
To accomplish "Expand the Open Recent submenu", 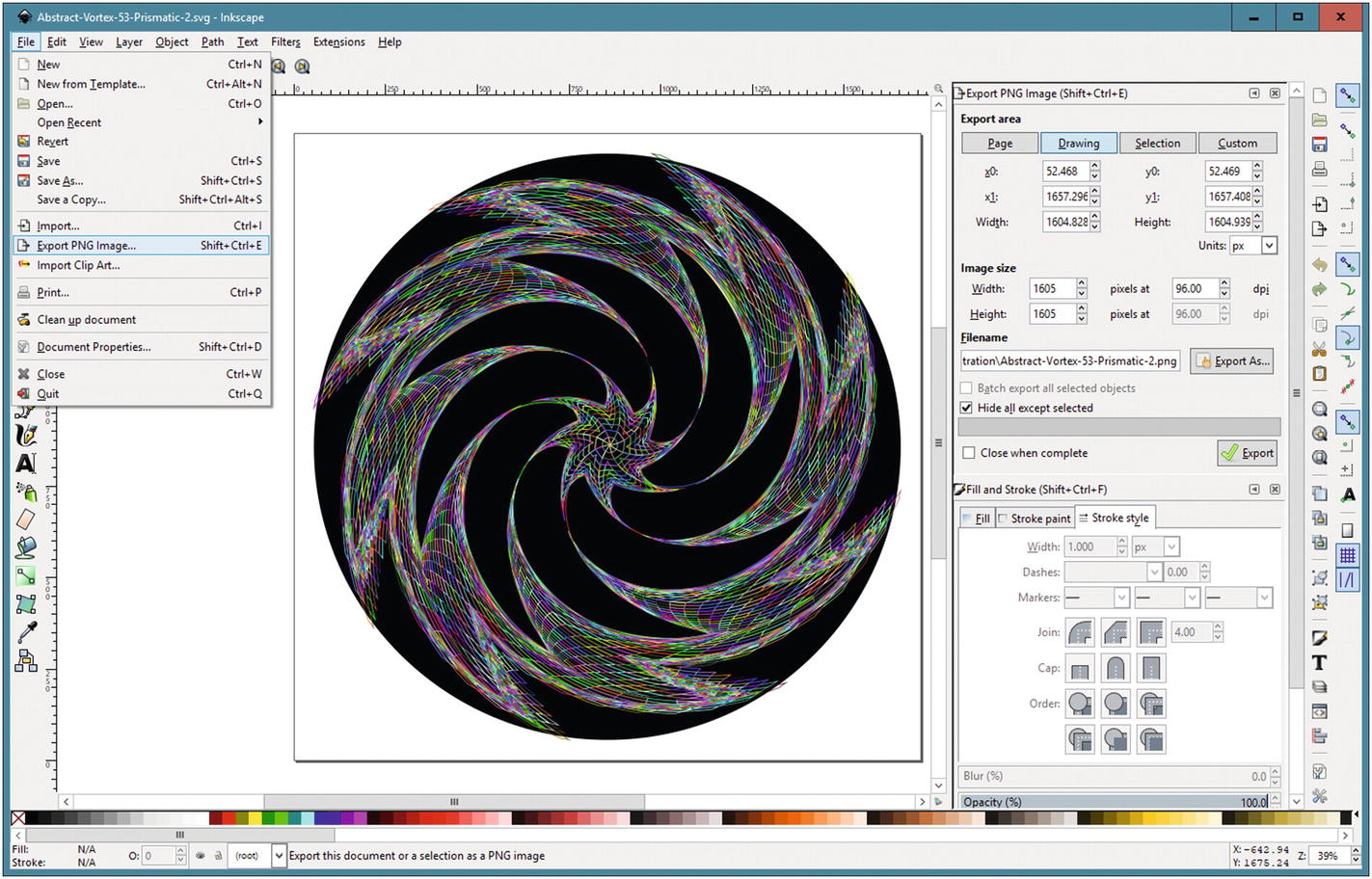I will tap(140, 122).
